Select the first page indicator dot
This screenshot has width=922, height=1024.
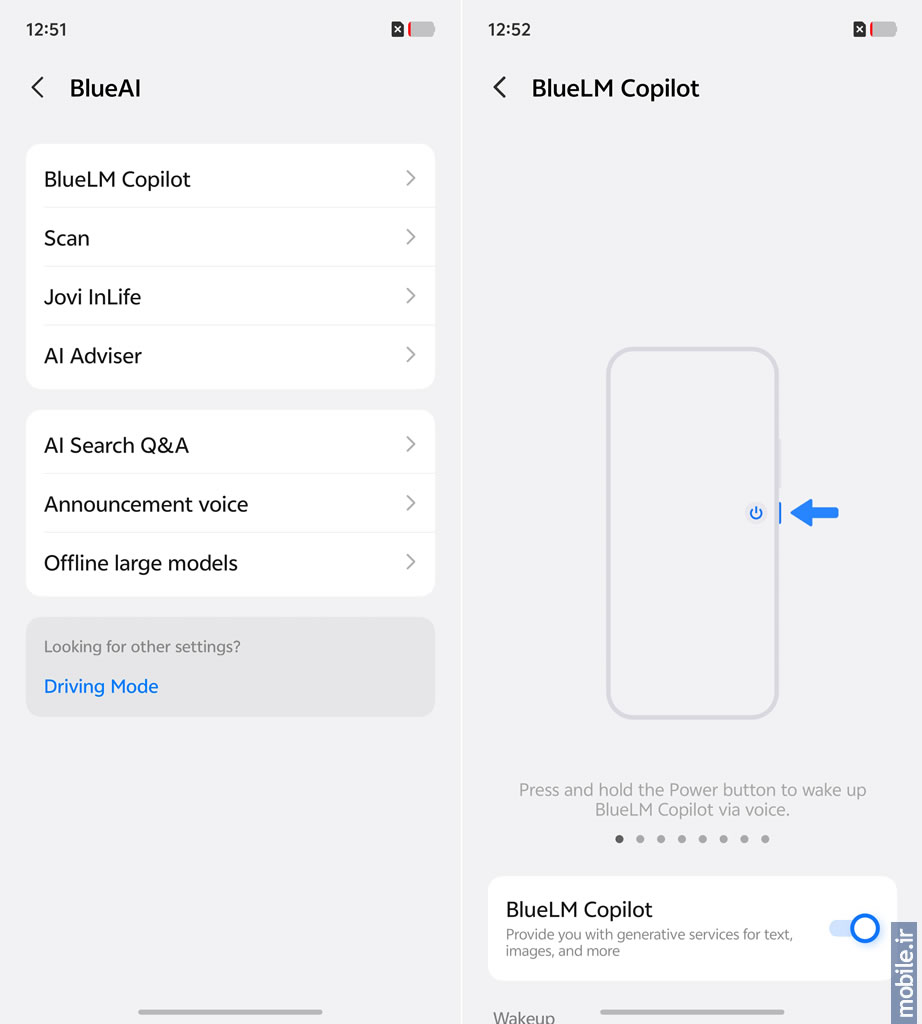coord(619,839)
